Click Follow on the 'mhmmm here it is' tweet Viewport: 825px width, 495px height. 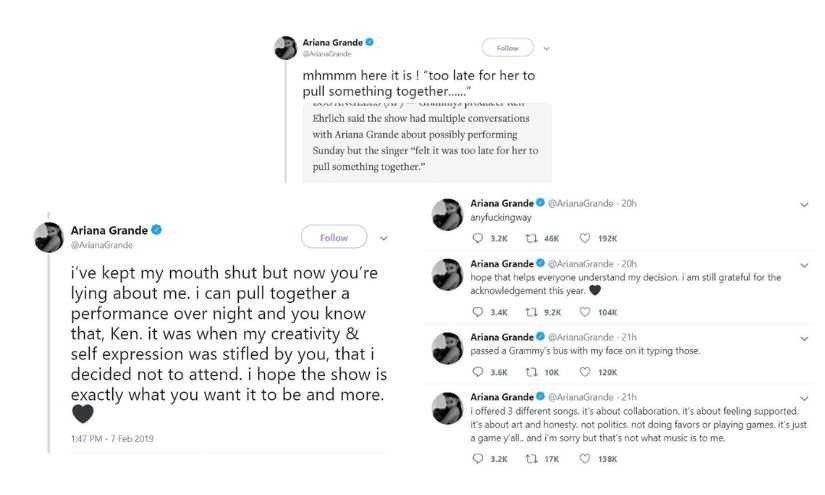507,48
